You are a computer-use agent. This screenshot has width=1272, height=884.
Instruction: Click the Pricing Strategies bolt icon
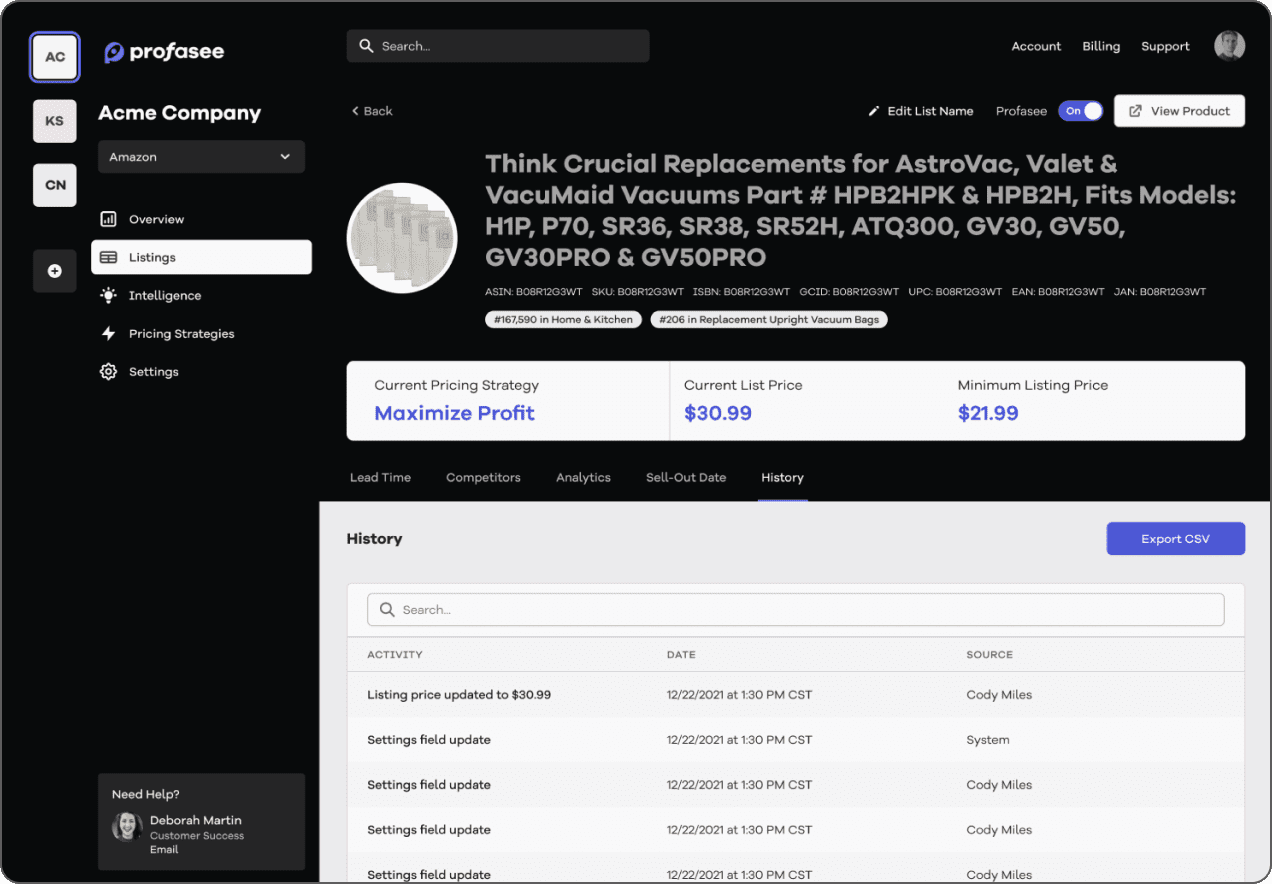click(108, 333)
